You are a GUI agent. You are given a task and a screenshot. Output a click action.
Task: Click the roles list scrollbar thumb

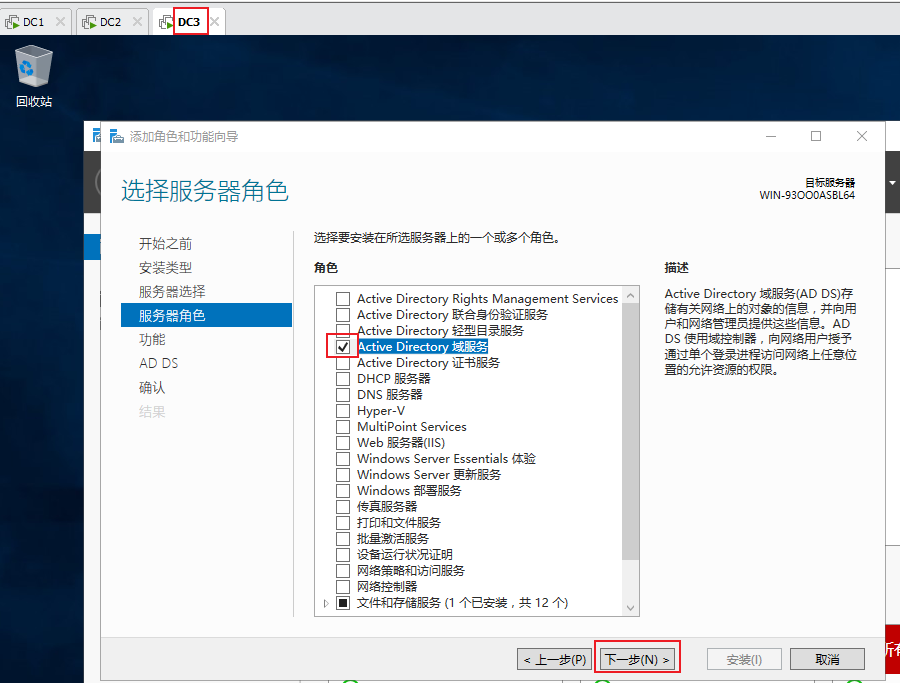pos(630,432)
